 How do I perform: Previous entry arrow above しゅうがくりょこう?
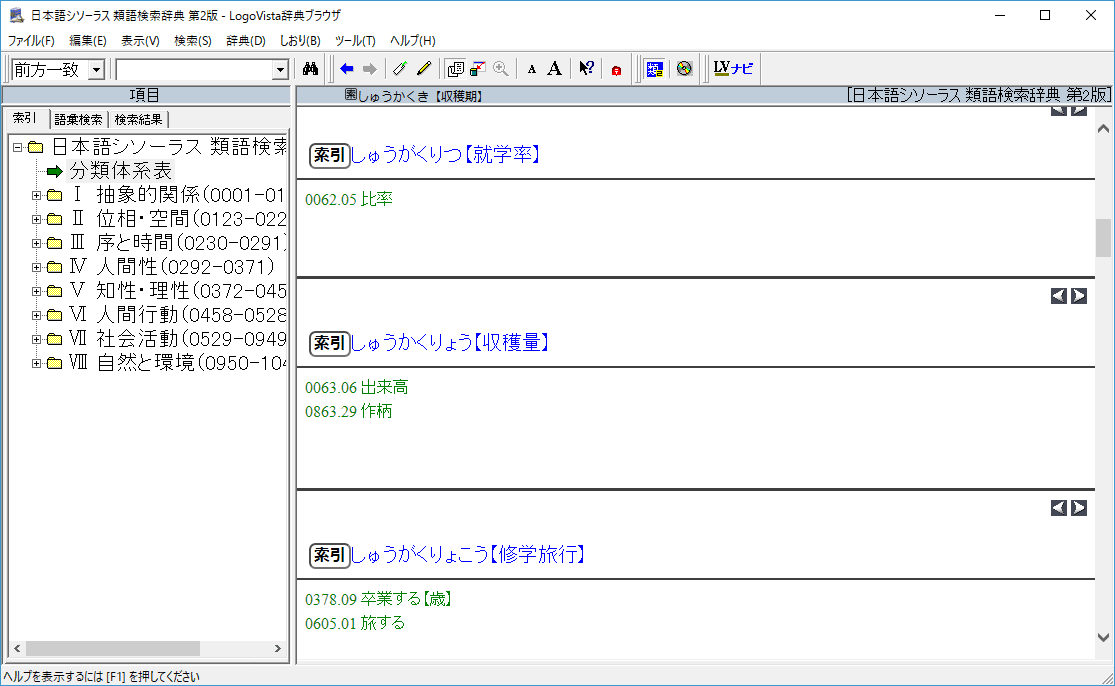(x=1059, y=508)
